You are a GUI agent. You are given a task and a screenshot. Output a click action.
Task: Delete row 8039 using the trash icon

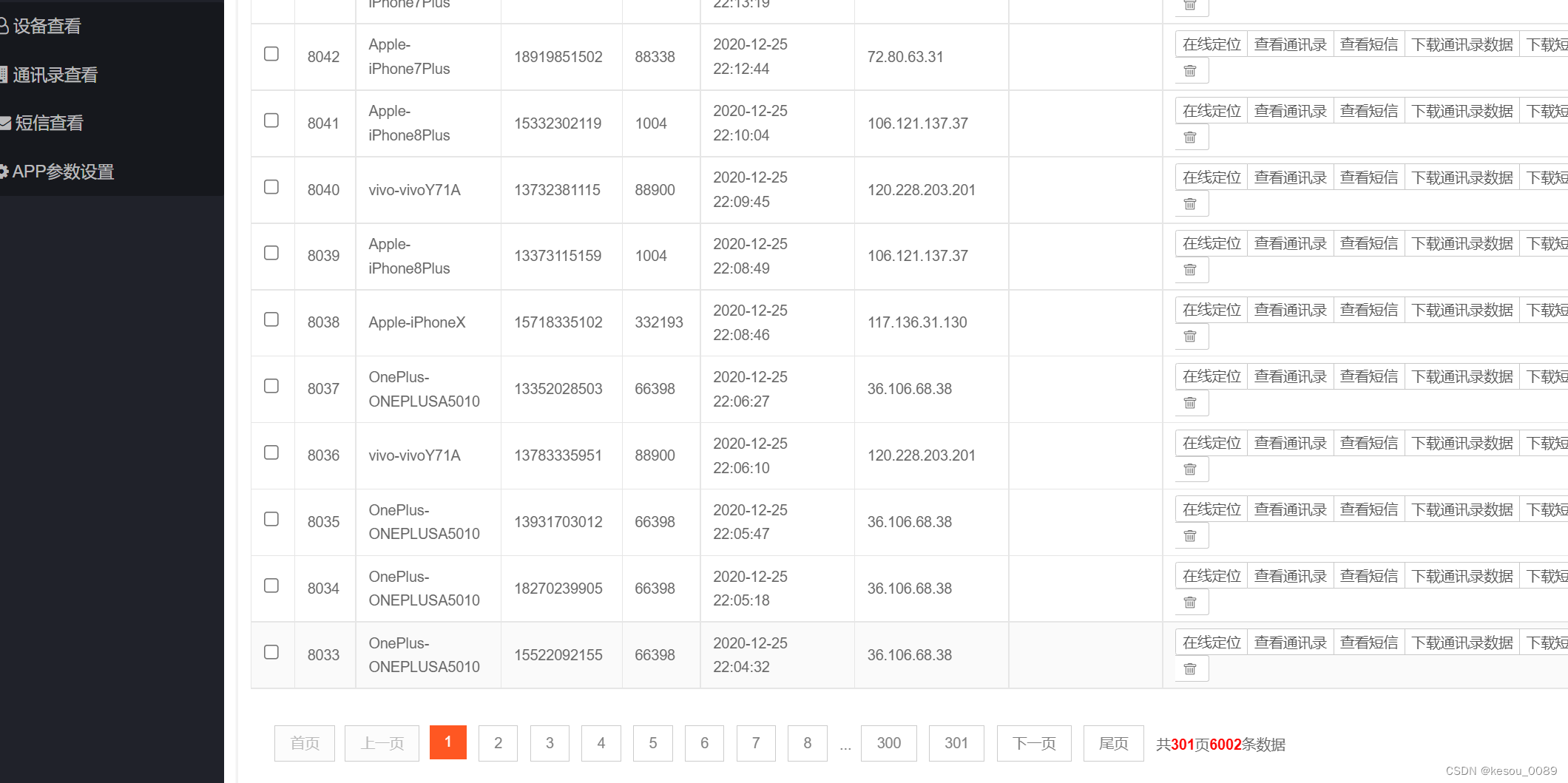[x=1191, y=270]
